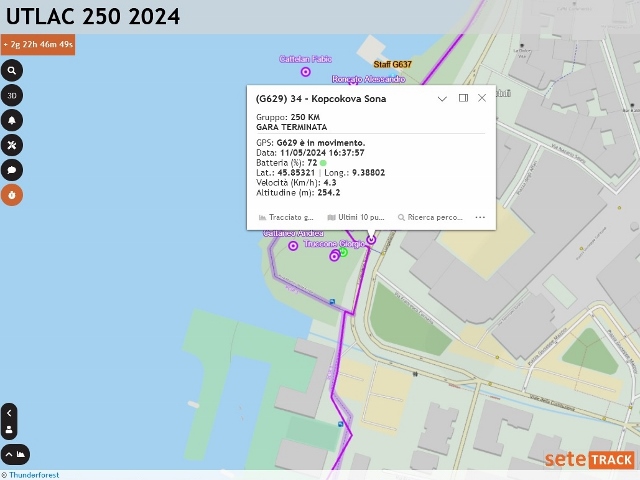Screen dimensions: 640x480
Task: Open the Thunderforest attribution link
Action: tap(34, 475)
